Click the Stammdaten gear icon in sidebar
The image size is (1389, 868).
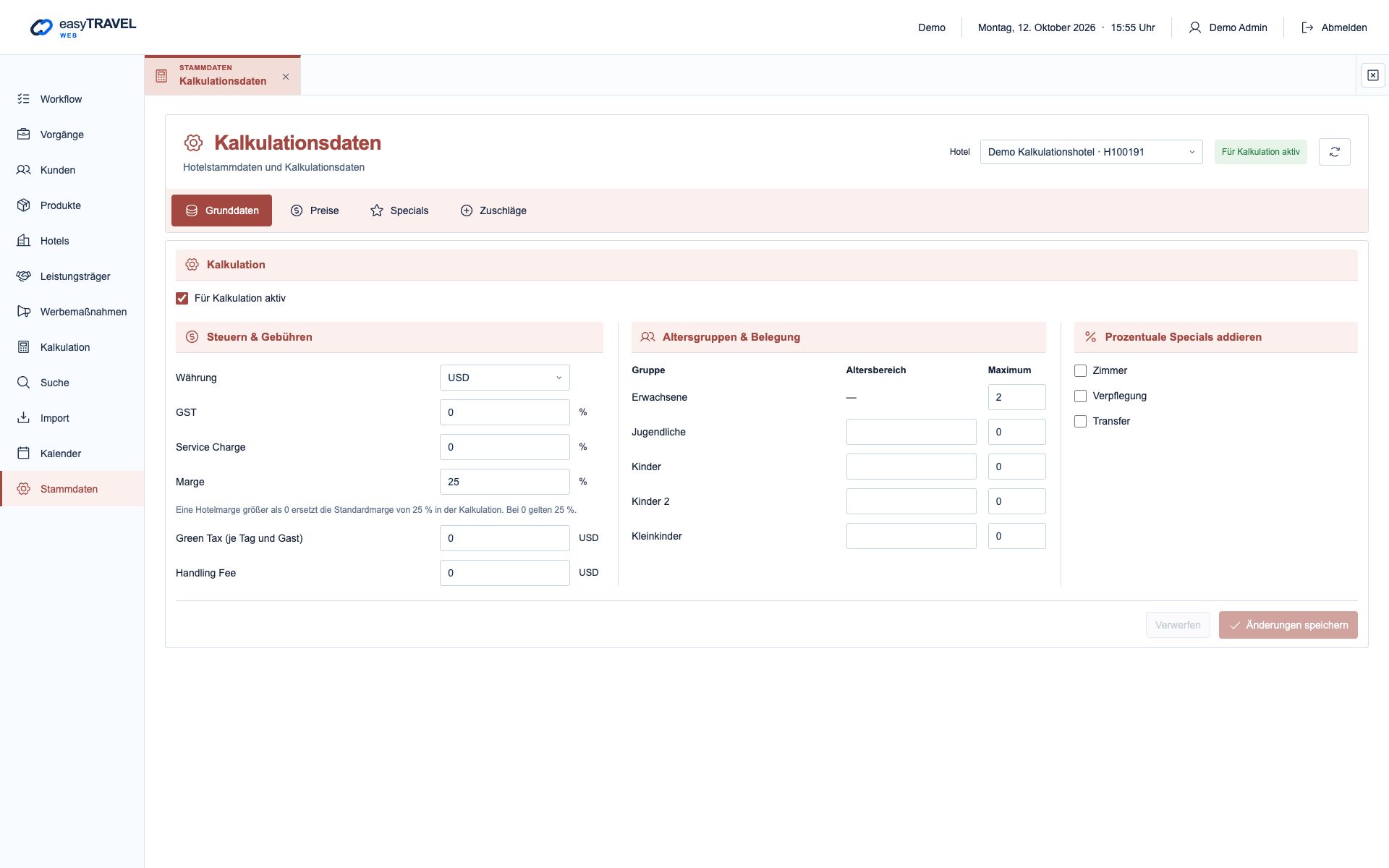point(23,489)
